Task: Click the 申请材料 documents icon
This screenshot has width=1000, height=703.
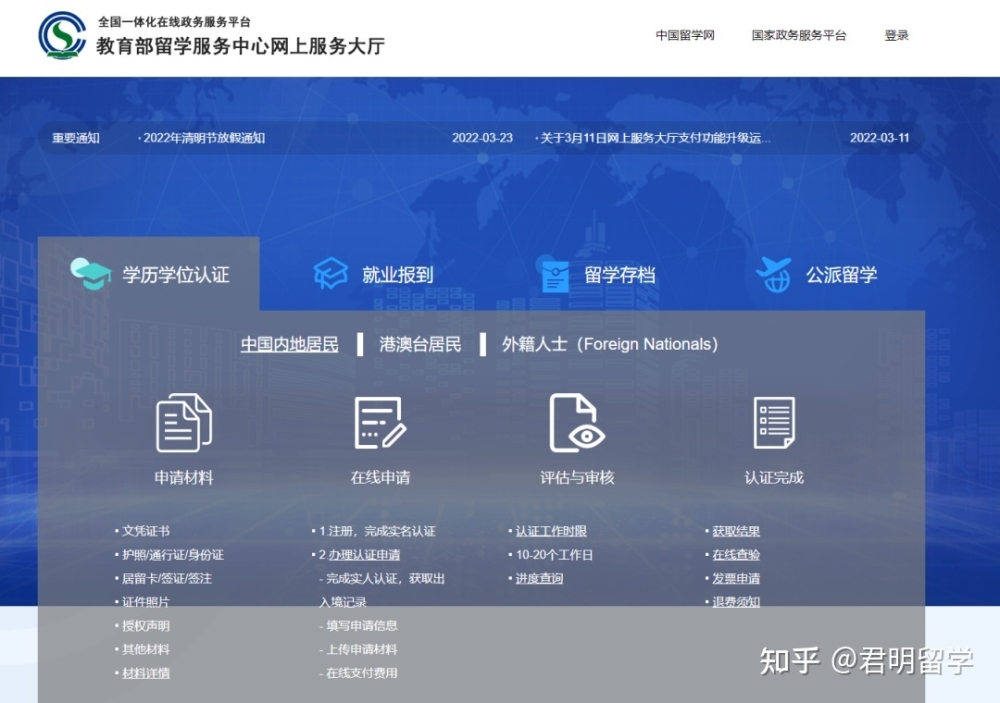Action: 184,422
